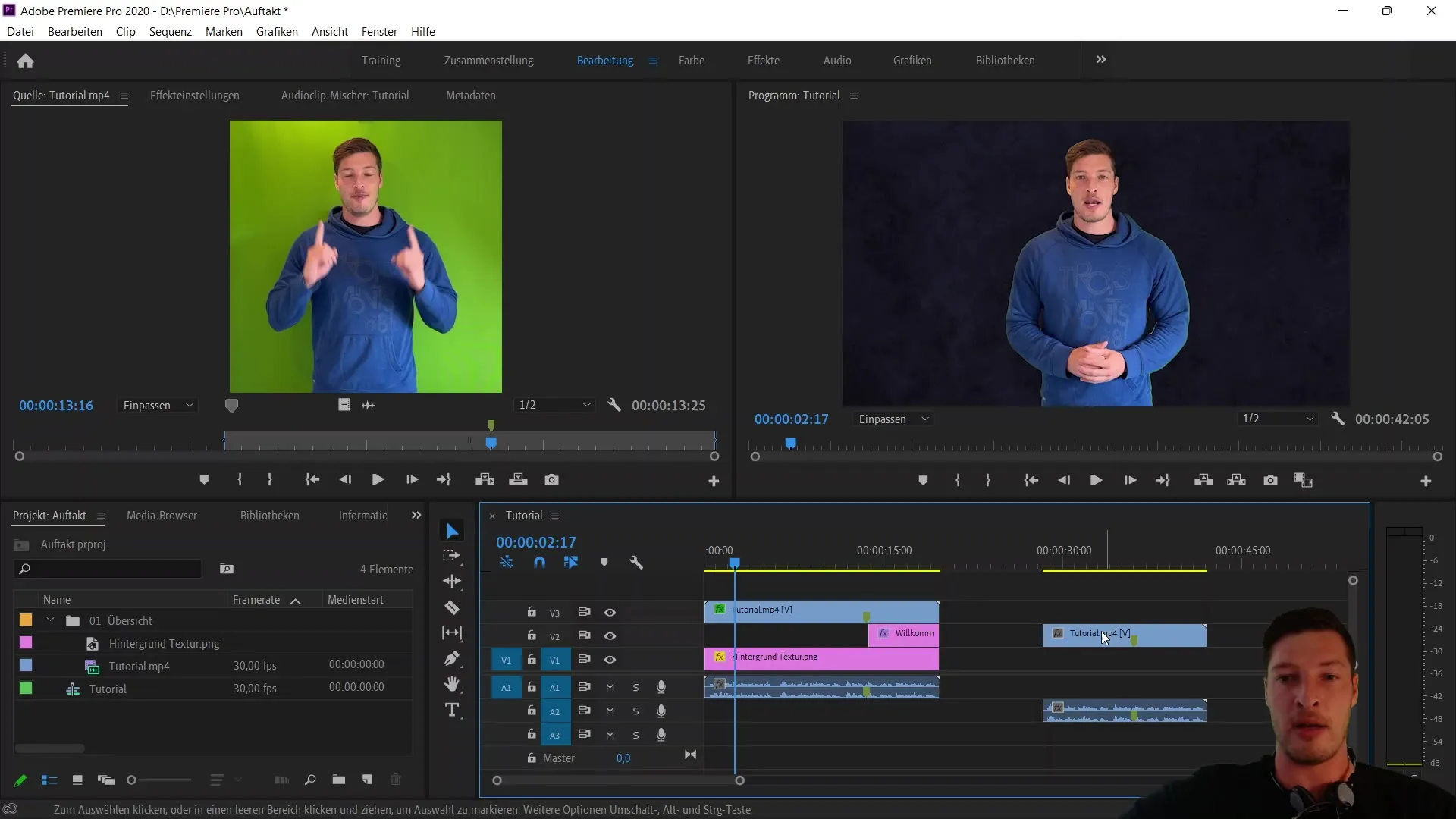This screenshot has width=1456, height=819.
Task: Hide track V2 output eye
Action: tap(610, 635)
